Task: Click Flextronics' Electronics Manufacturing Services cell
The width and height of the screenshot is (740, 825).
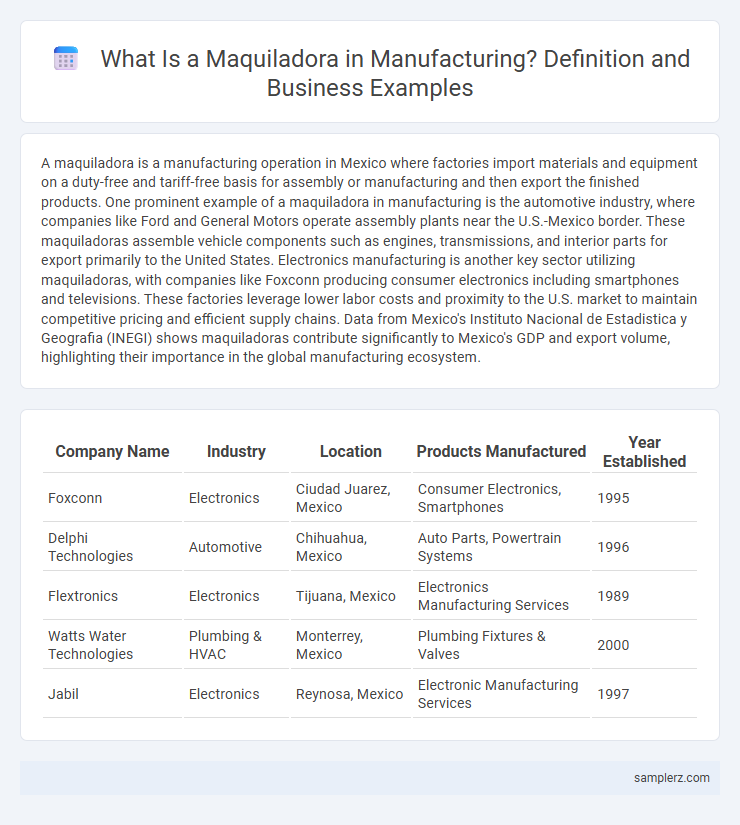Action: [501, 596]
